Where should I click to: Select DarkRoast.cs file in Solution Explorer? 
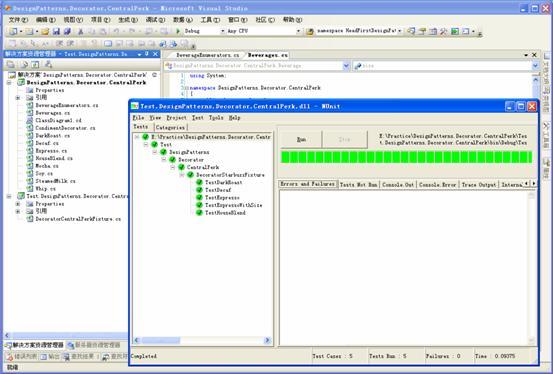pyautogui.click(x=53, y=135)
